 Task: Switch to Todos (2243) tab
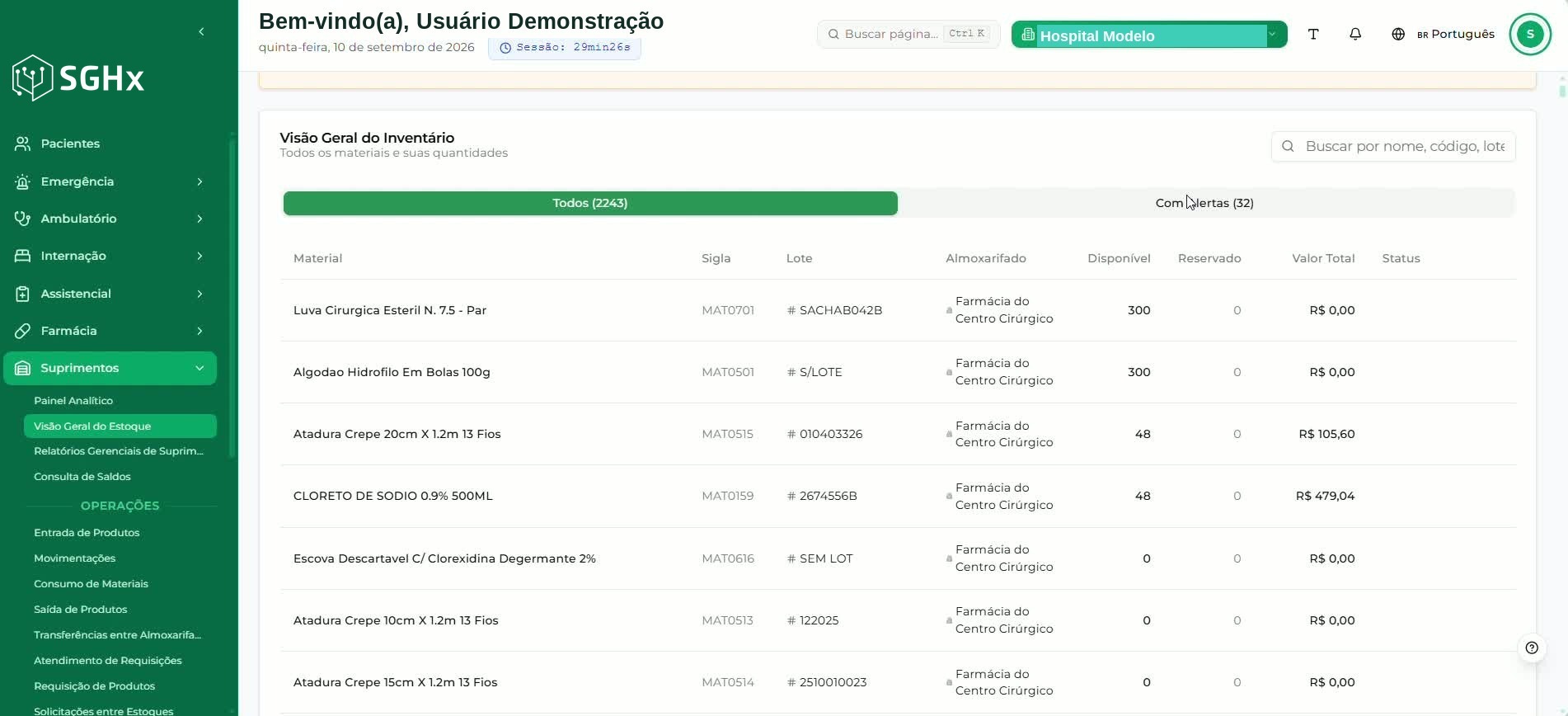pos(590,203)
